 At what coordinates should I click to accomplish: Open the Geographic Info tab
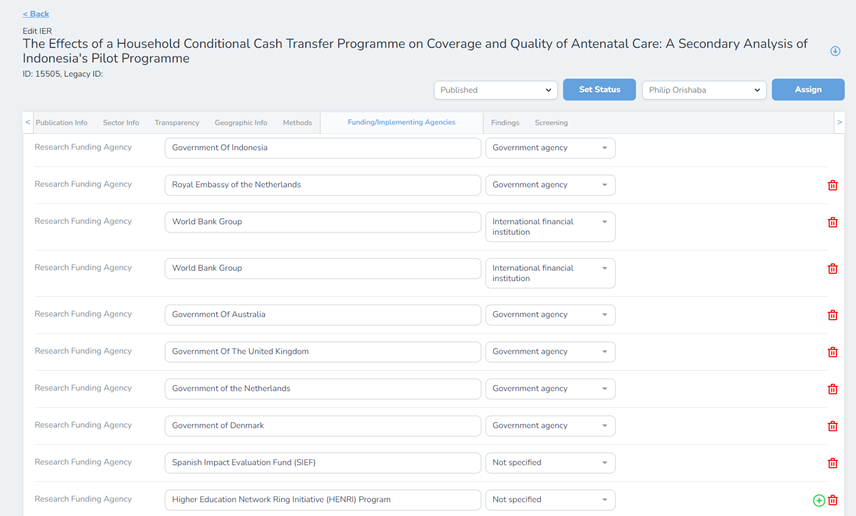(240, 123)
